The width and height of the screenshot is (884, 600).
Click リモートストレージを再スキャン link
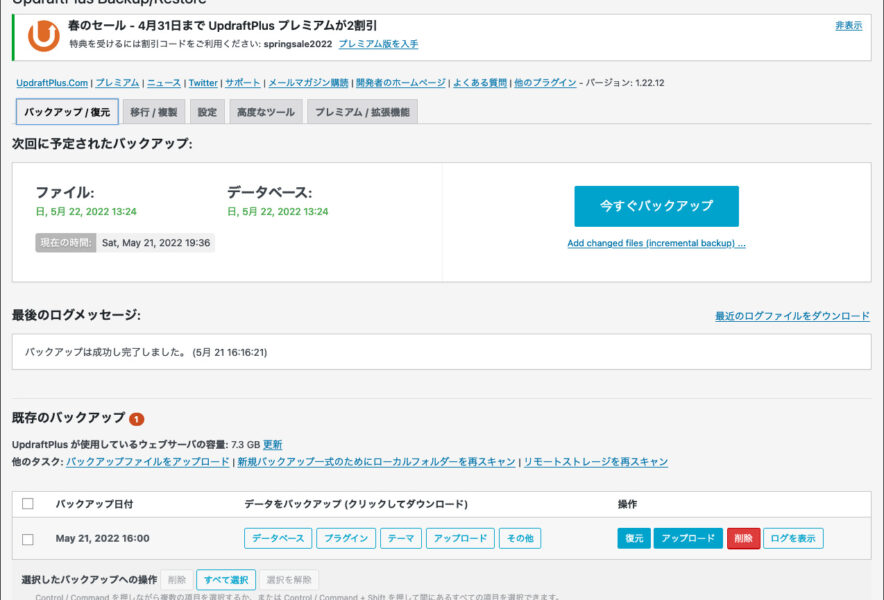(596, 462)
